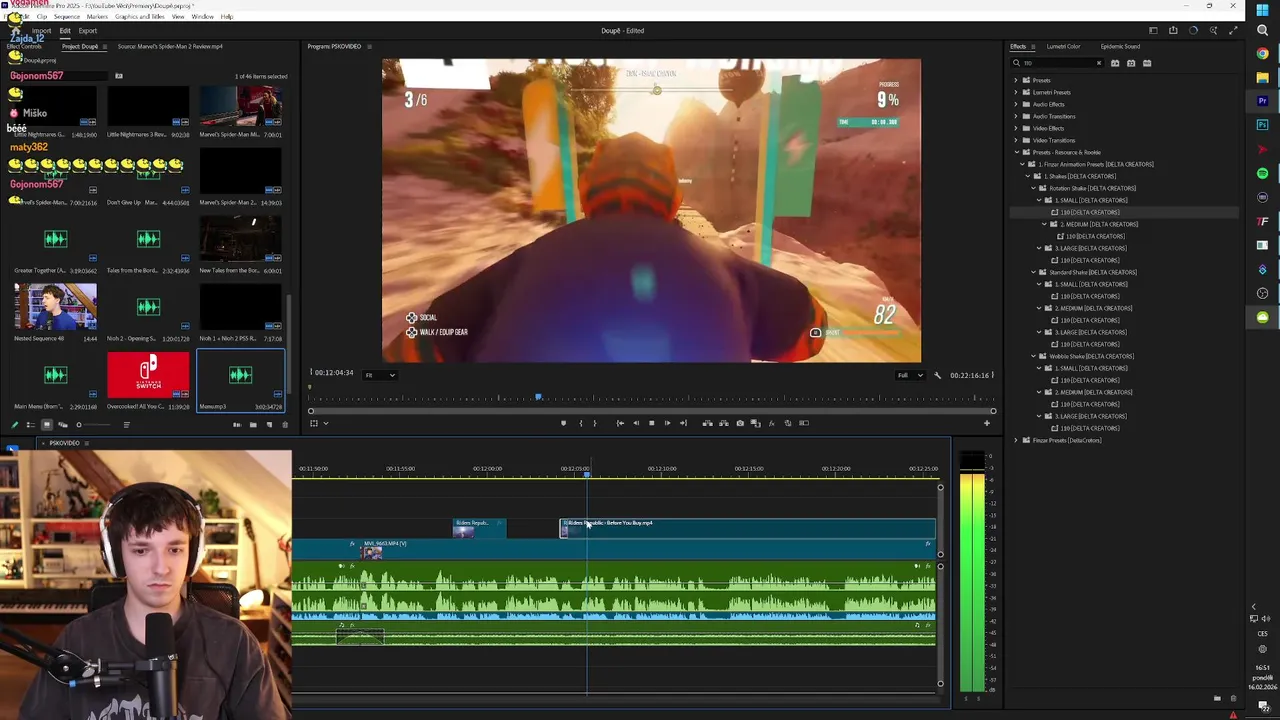Switch to the Epidemic Sound tab
Screen dimensions: 1280x720
[1120, 47]
